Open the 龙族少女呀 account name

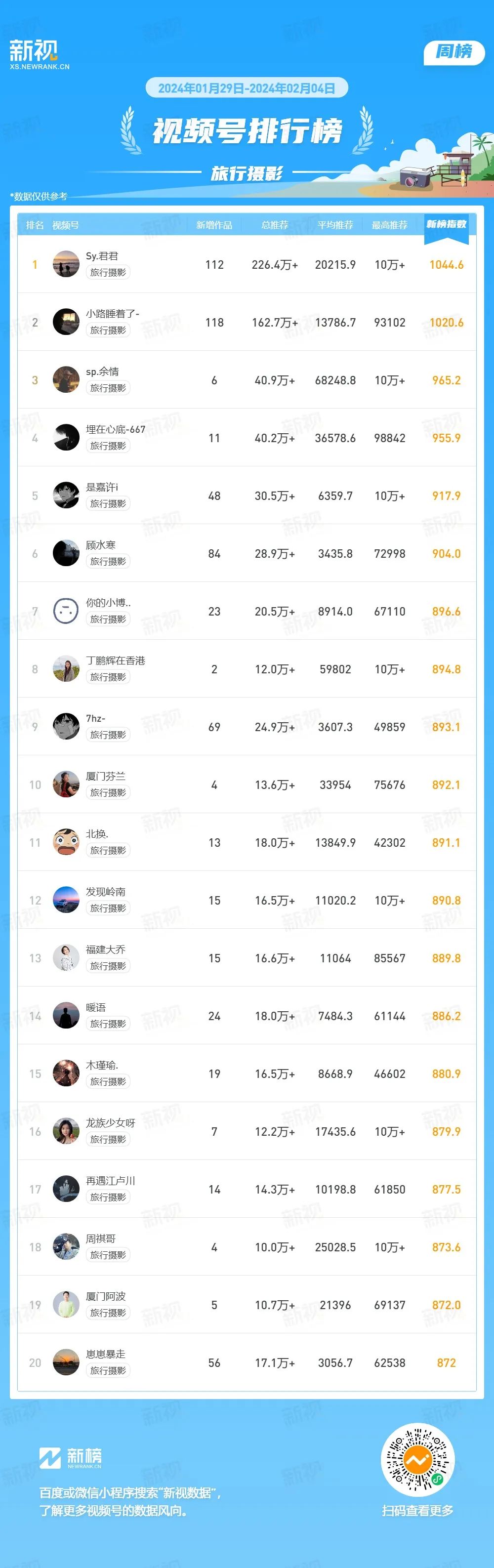click(x=111, y=1123)
